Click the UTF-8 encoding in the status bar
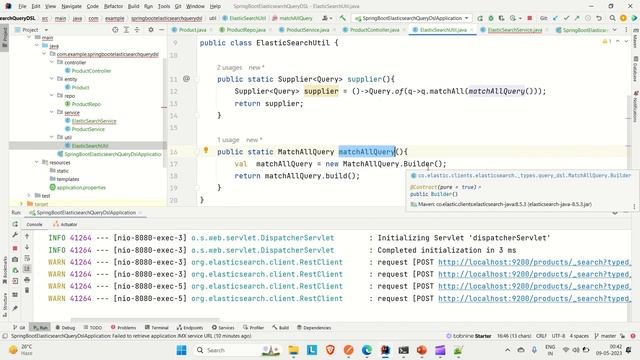This screenshot has width=640, height=360. (558, 336)
